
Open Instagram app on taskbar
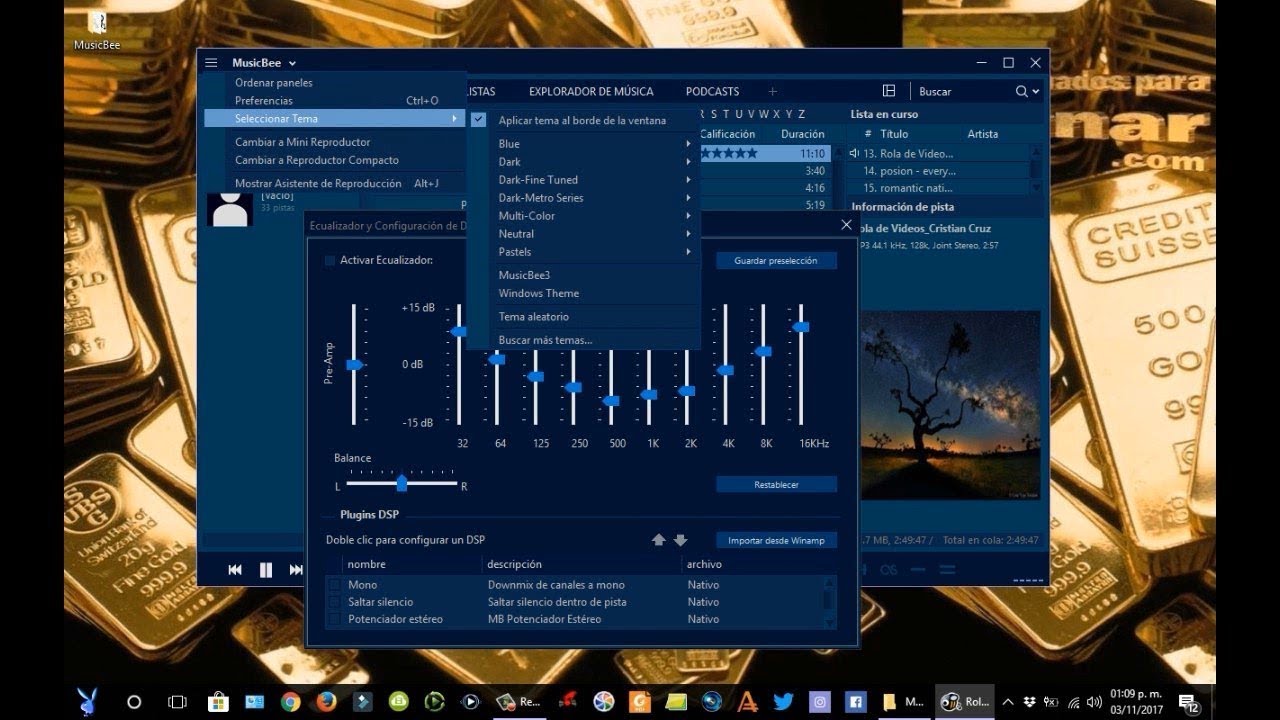(820, 702)
